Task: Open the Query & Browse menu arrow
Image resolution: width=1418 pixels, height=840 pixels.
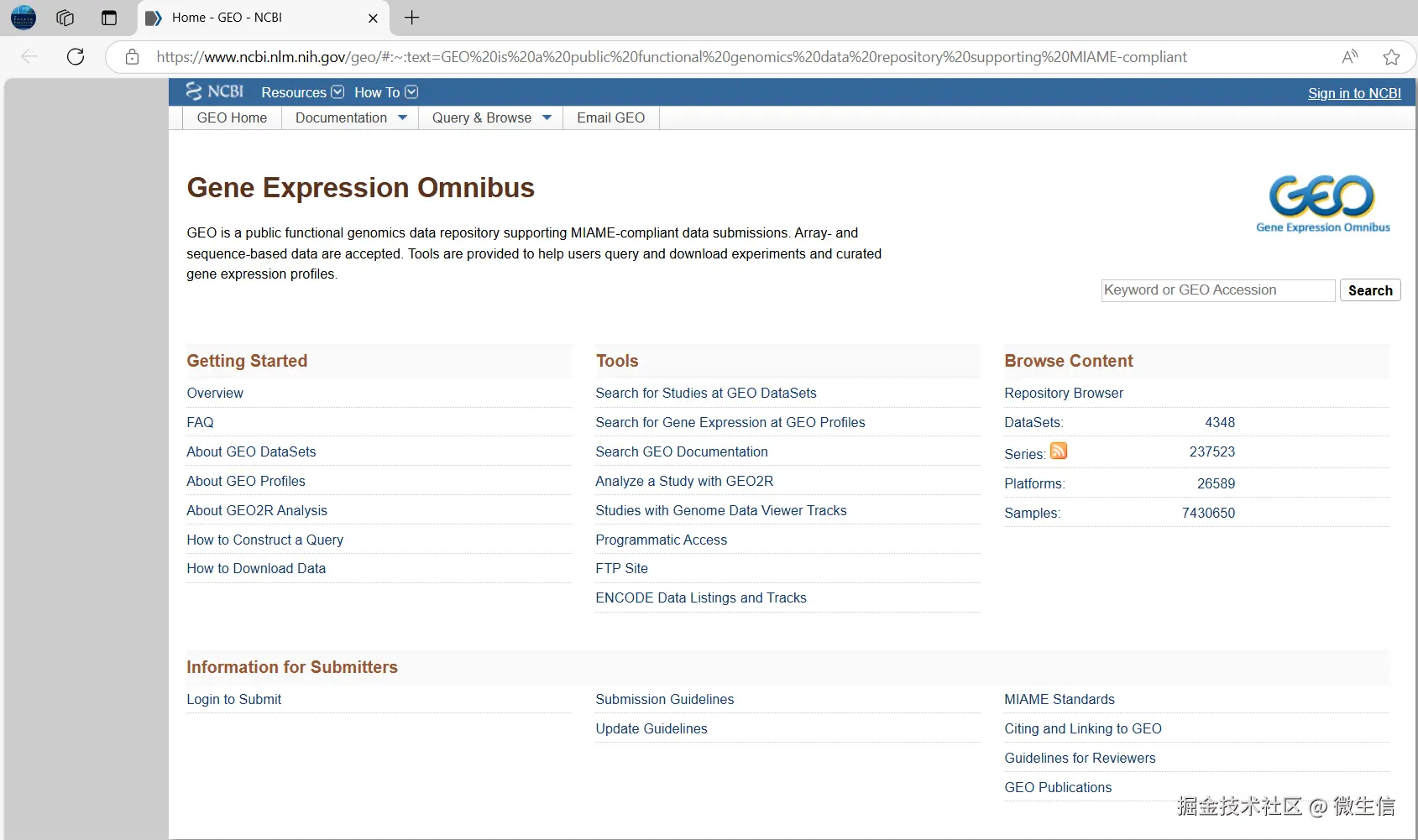Action: point(547,118)
